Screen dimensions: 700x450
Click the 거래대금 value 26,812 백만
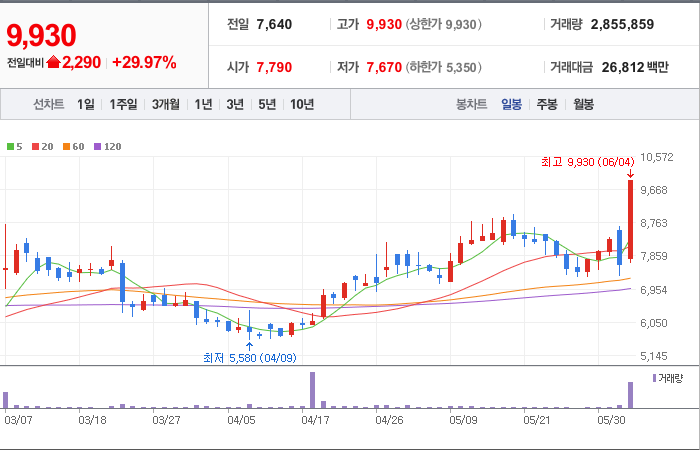point(635,67)
